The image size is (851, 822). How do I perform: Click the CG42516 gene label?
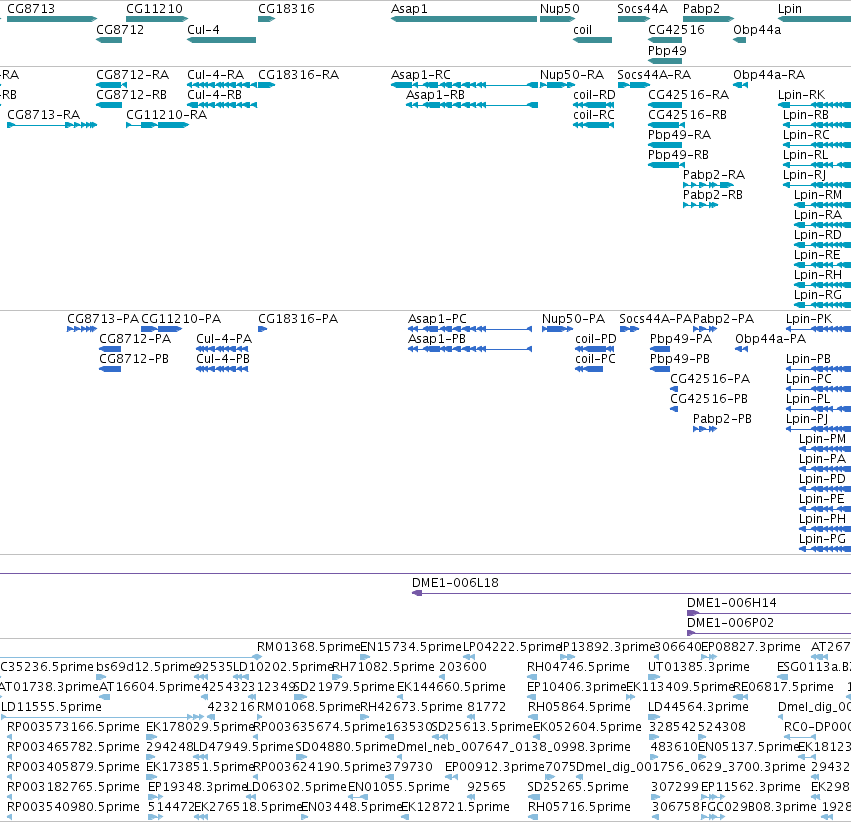click(676, 30)
